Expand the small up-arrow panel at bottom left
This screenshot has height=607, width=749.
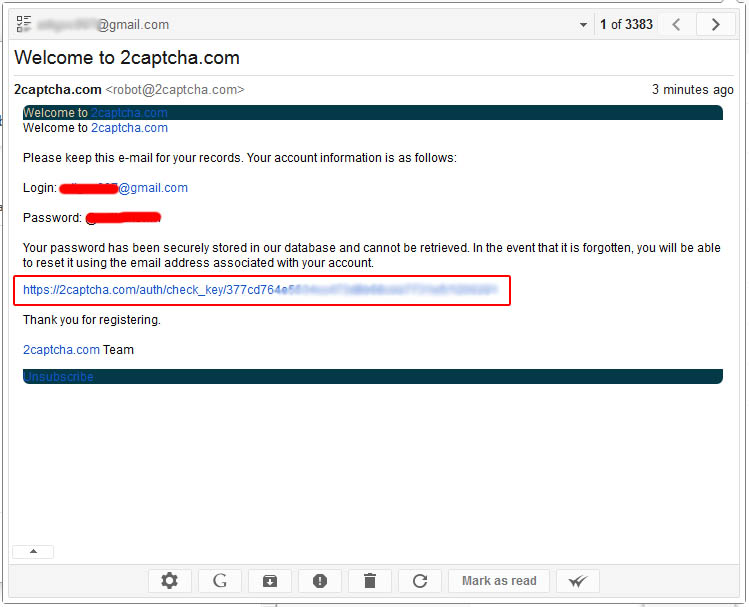click(x=33, y=552)
